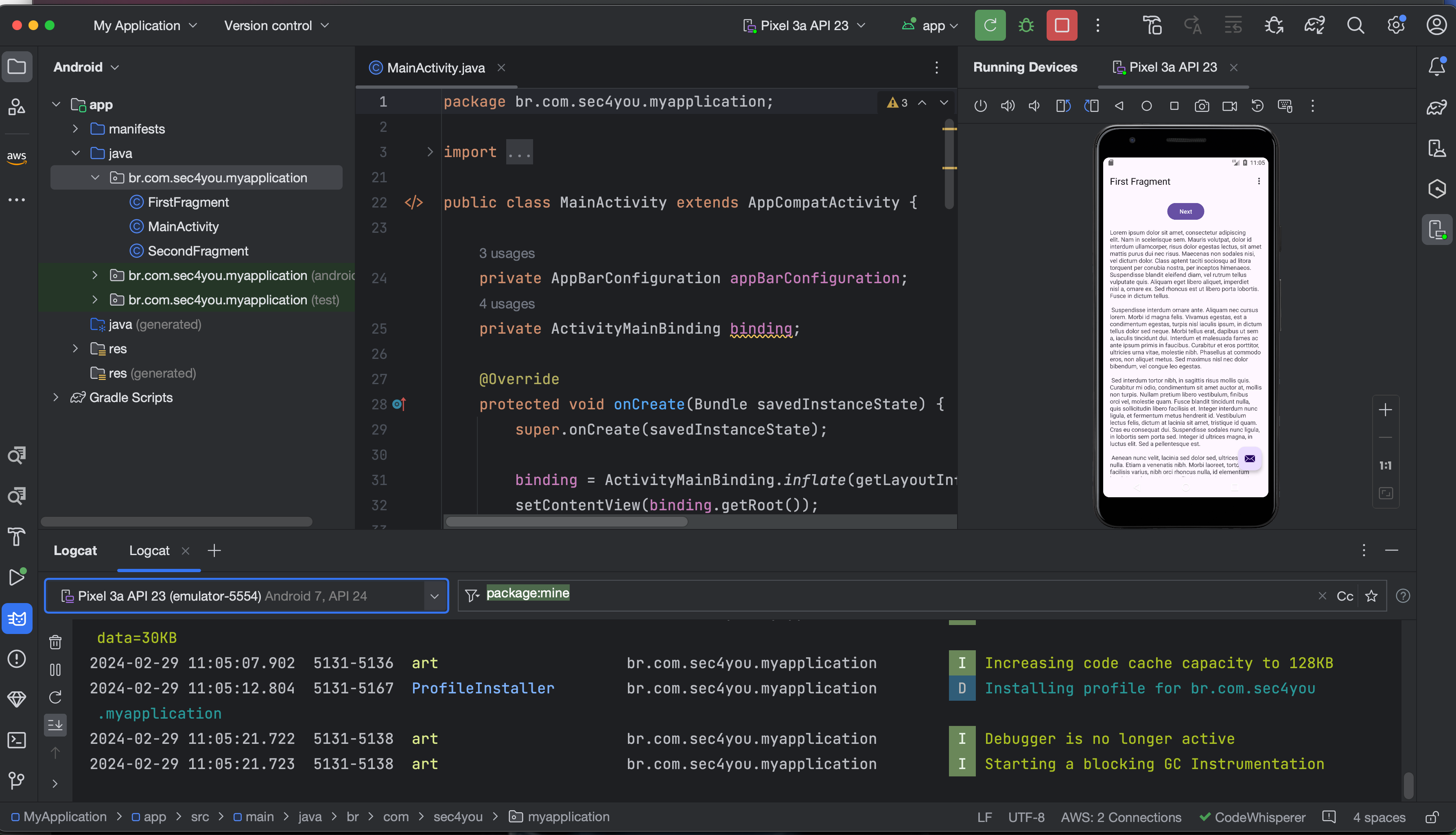Click the editor horizontal scrollbar
The height and width of the screenshot is (835, 1456).
click(x=566, y=521)
